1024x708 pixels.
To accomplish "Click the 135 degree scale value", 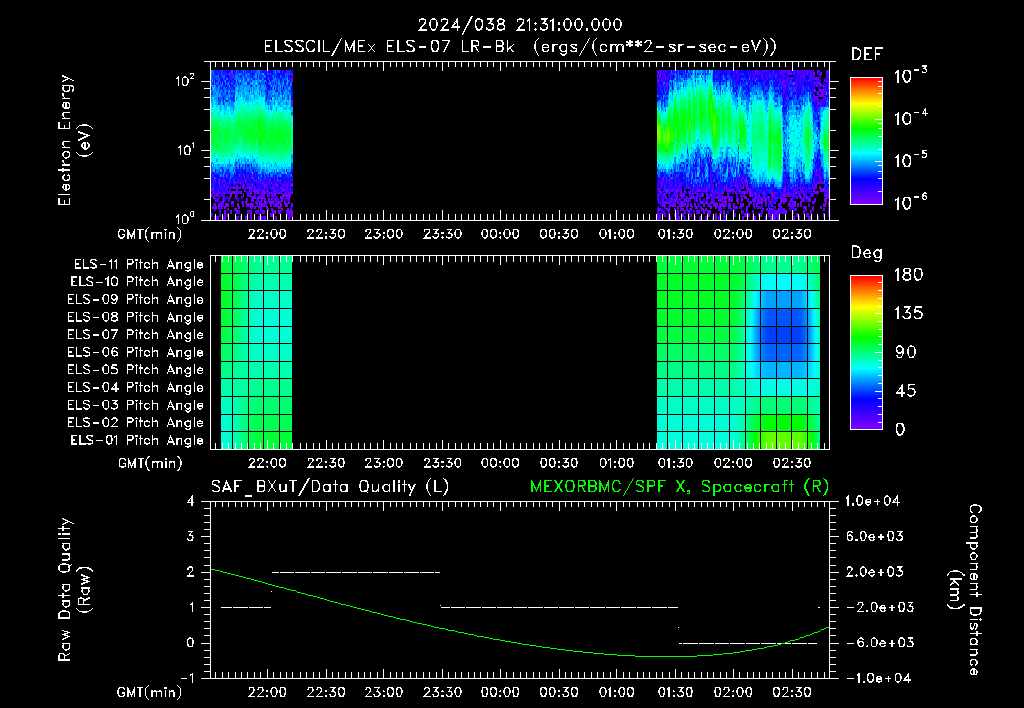I will click(x=908, y=314).
